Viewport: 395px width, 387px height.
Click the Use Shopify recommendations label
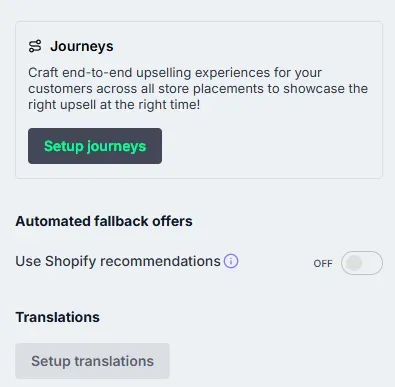pos(118,261)
